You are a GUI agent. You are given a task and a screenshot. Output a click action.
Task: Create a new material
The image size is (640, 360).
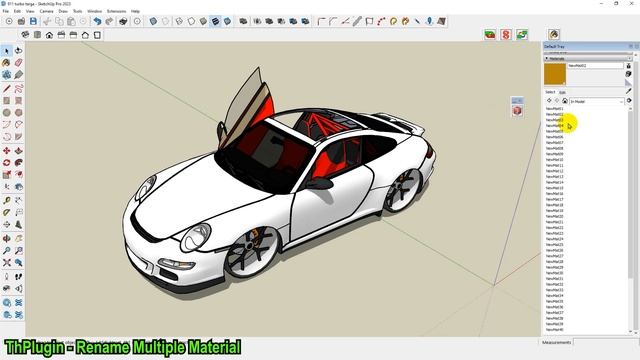point(629,74)
